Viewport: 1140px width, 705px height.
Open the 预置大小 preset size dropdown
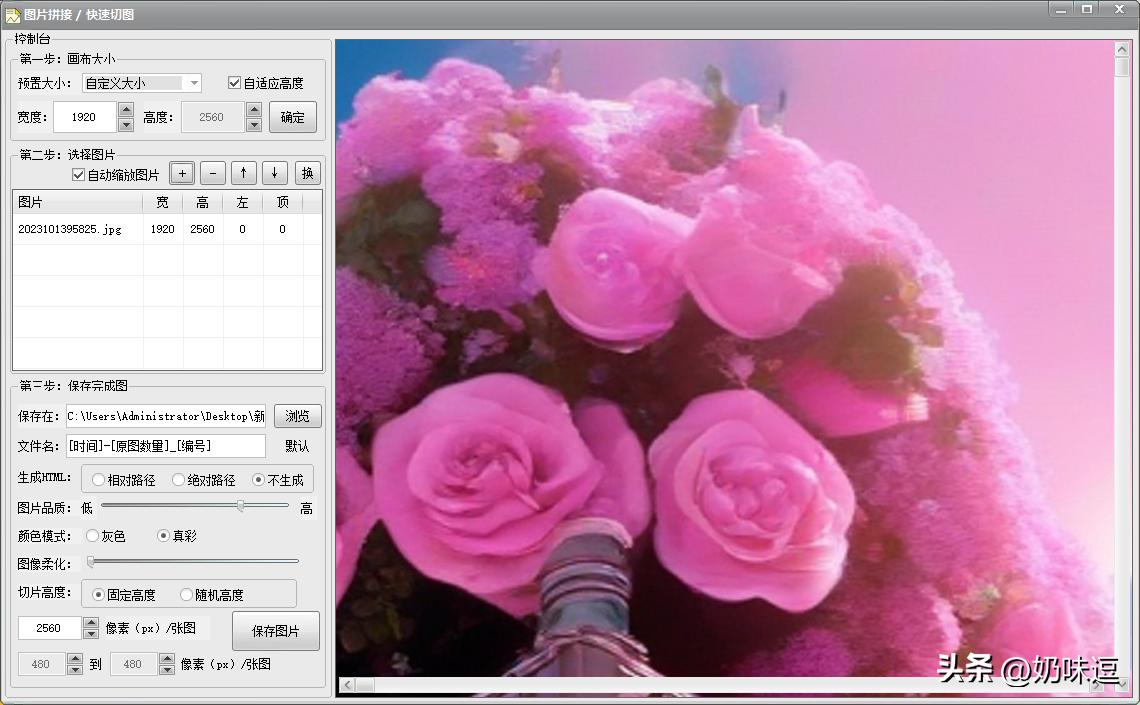click(194, 83)
